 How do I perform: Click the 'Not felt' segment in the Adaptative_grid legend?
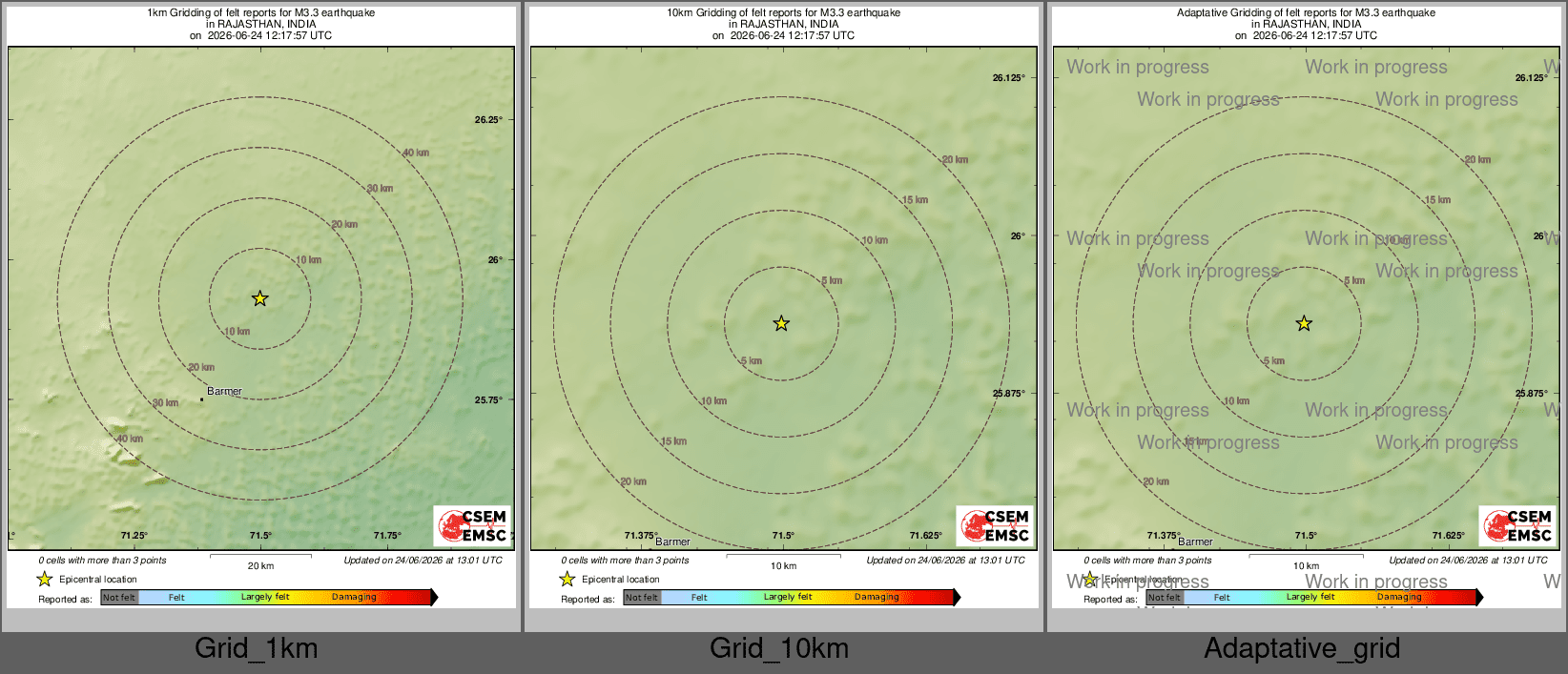[x=1165, y=597]
